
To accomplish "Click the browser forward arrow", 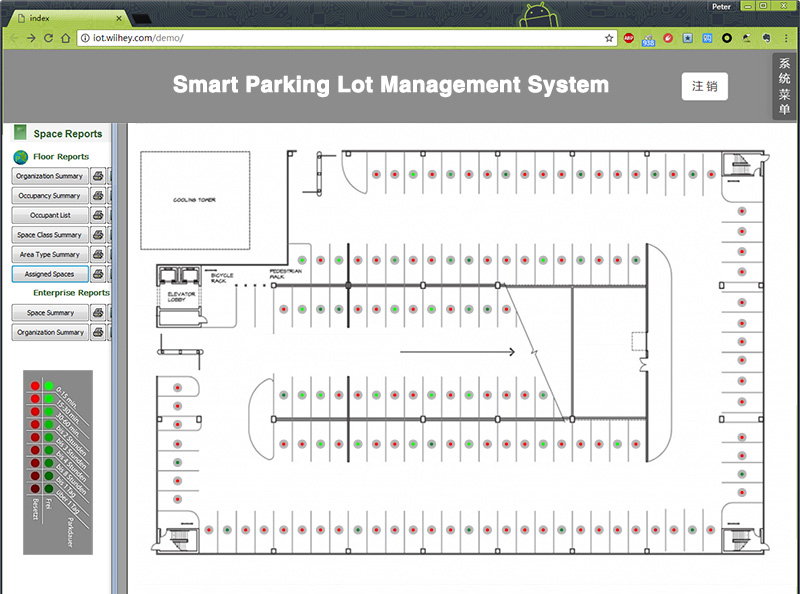I will click(31, 38).
